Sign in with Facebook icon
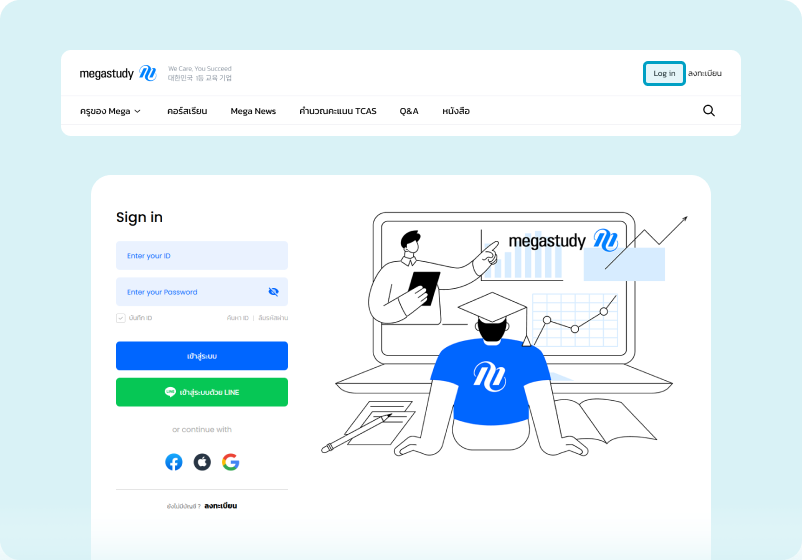This screenshot has height=560, width=802. 174,462
